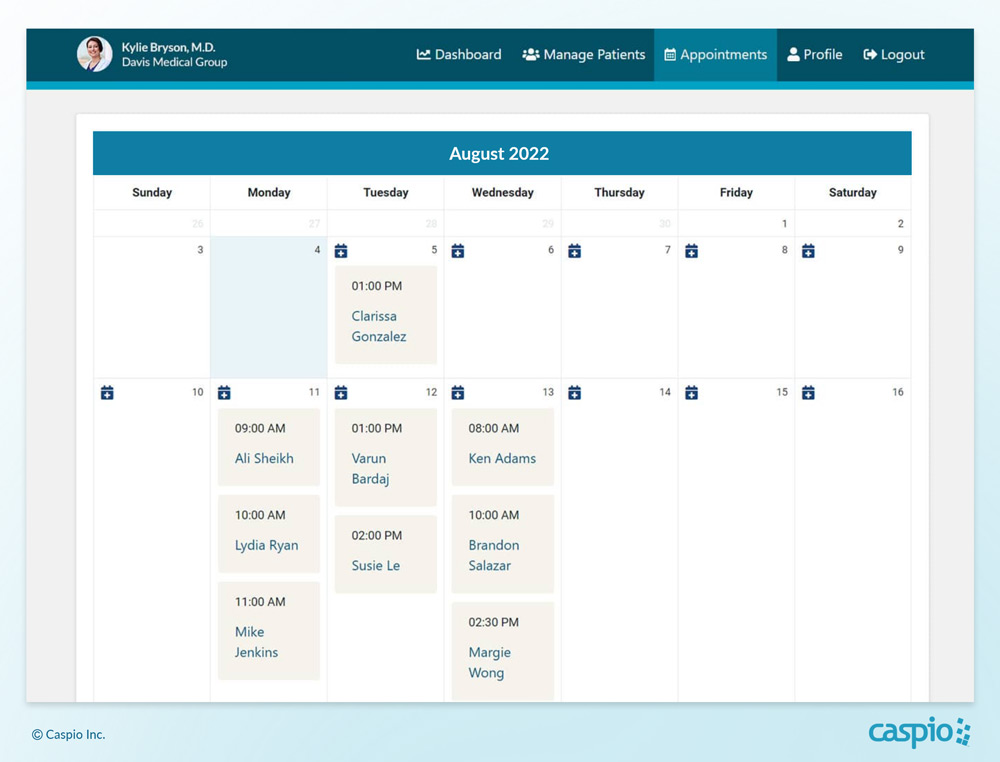Add an appointment on Sunday the 10th
This screenshot has width=1000, height=762.
107,393
